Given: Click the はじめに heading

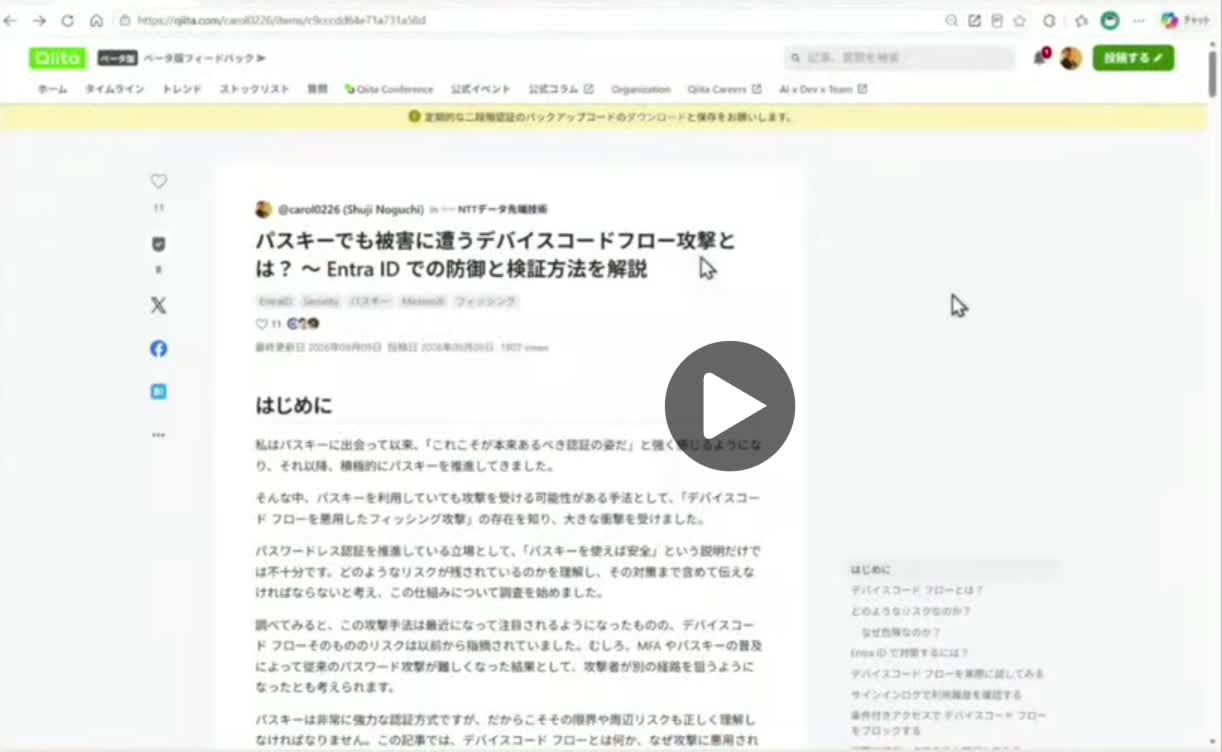Looking at the screenshot, I should click(x=294, y=405).
